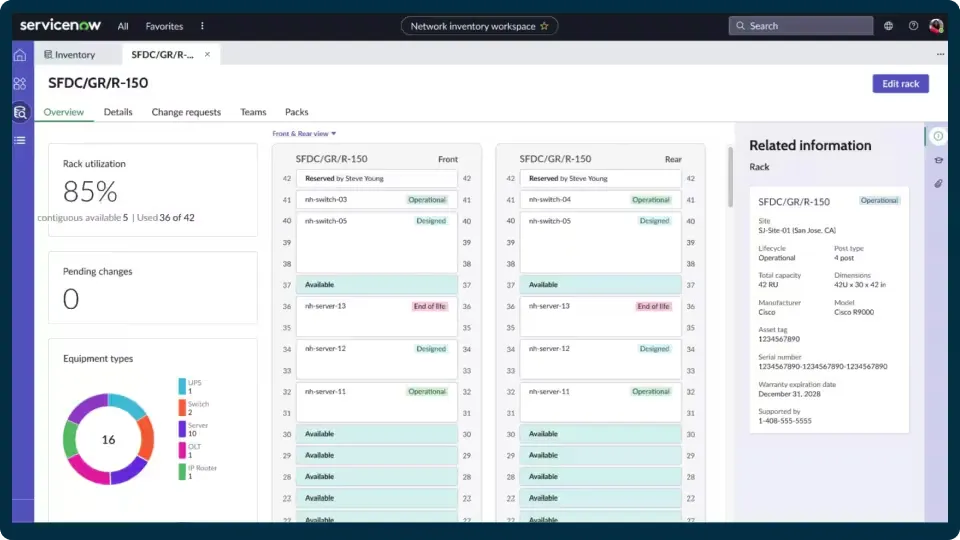Click Available slot 37 in Front rack
Viewport: 960px width, 540px height.
click(x=377, y=285)
